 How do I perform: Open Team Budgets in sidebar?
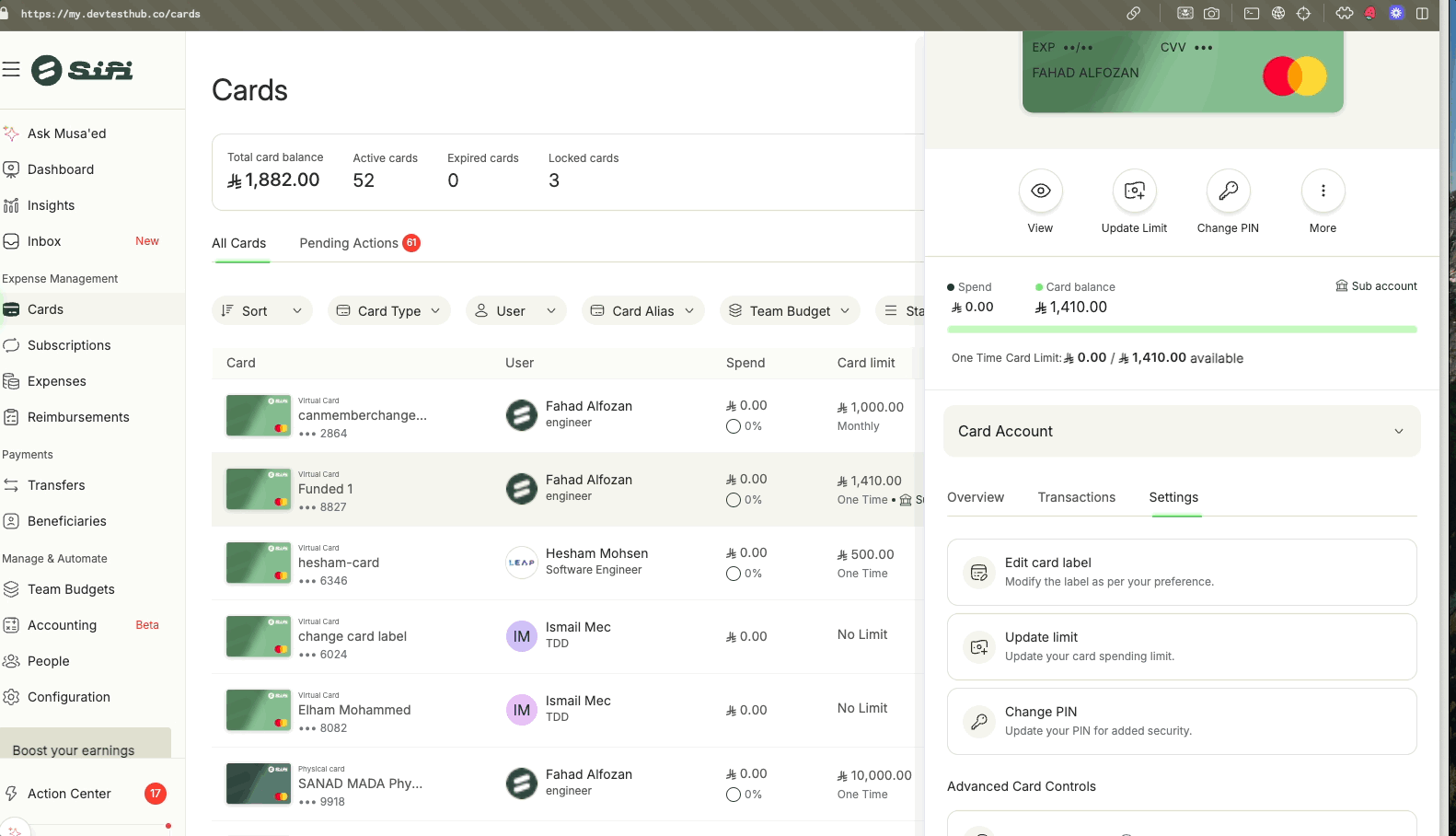tap(71, 589)
